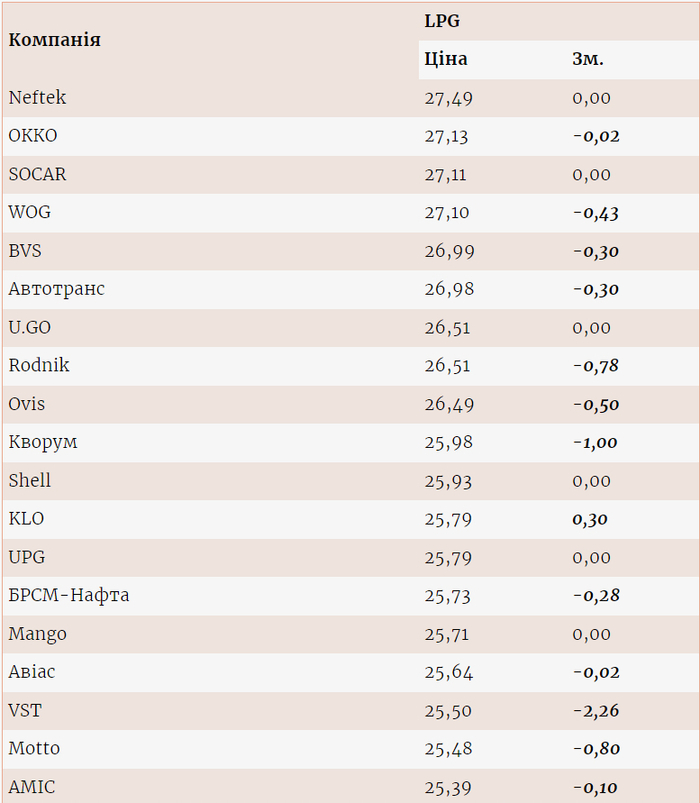Select KLO price change 0,30
The image size is (700, 803).
[x=590, y=519]
